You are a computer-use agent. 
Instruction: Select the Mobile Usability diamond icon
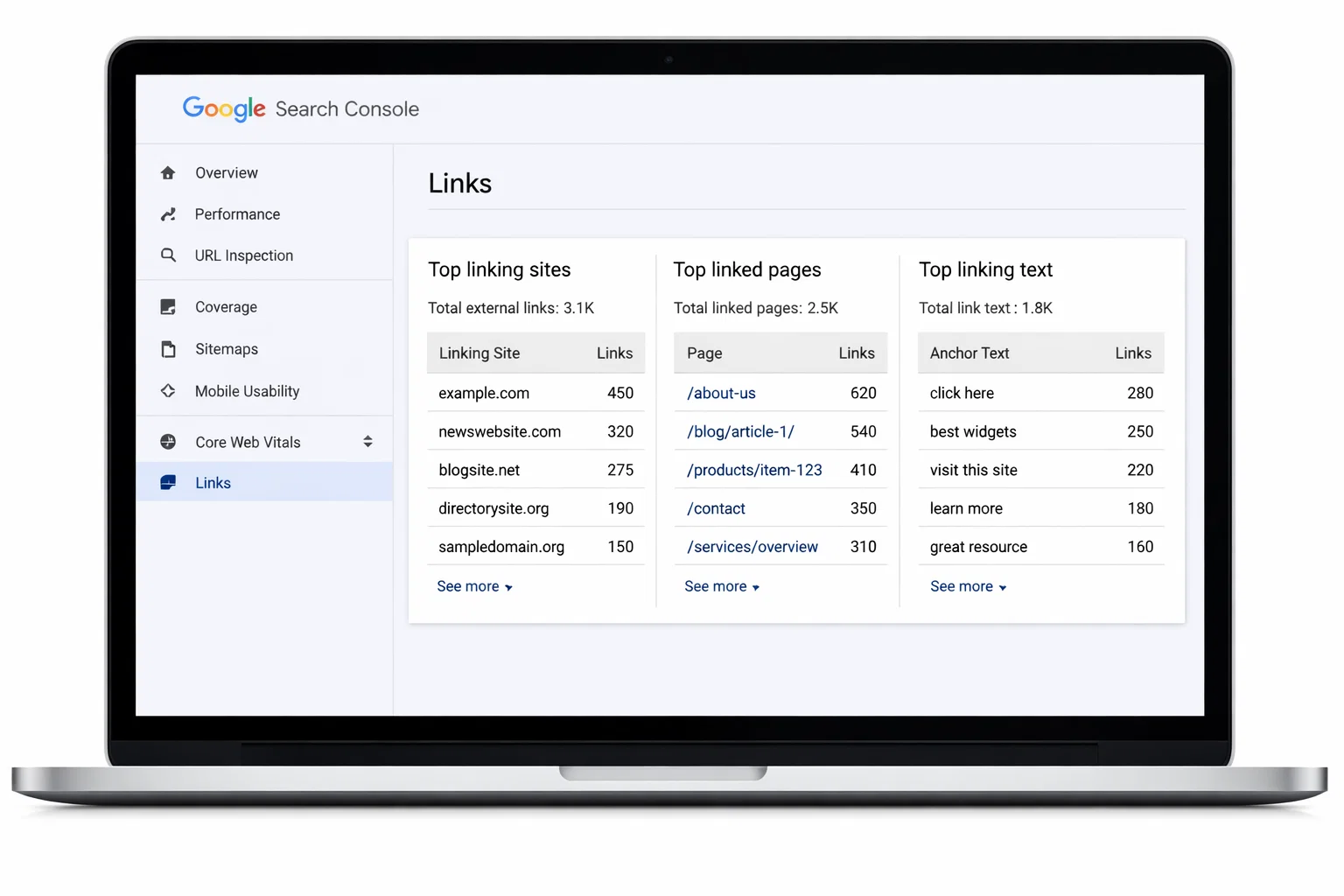coord(168,391)
